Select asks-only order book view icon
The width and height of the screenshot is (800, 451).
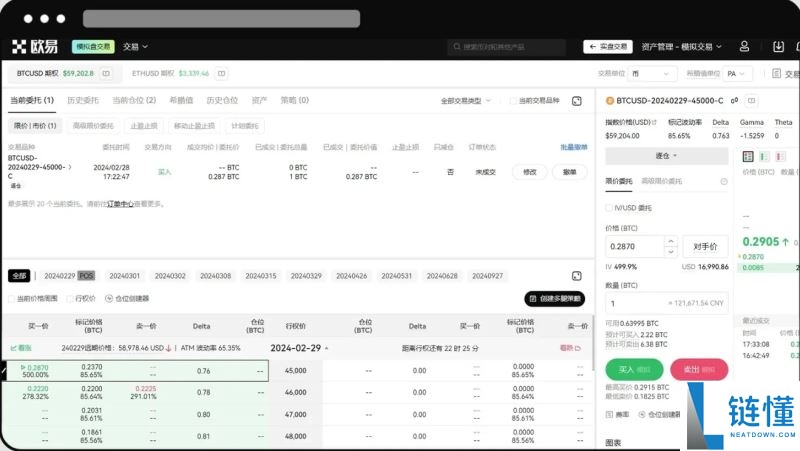pos(780,156)
